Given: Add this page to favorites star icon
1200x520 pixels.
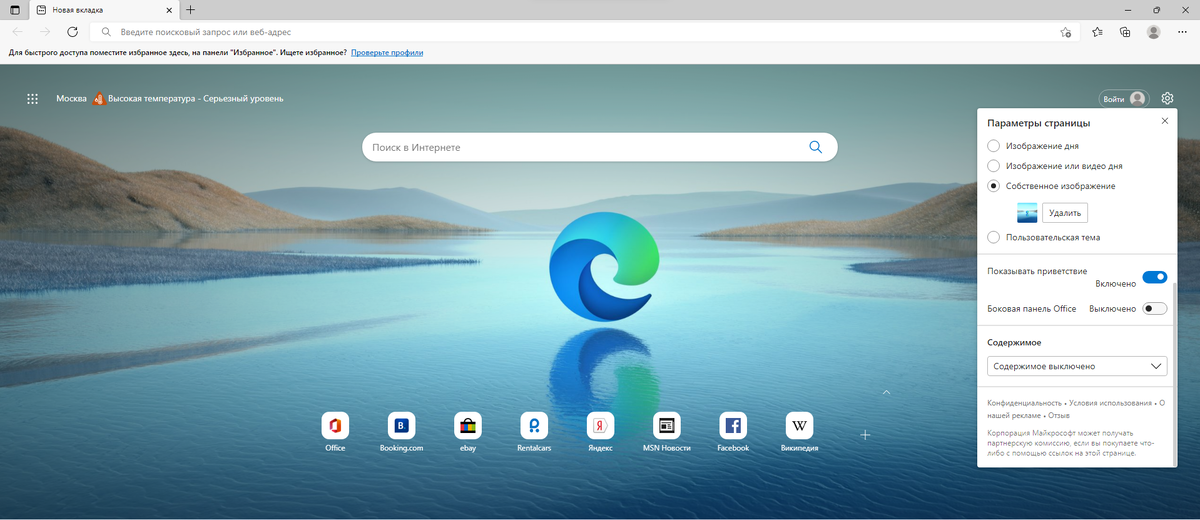Looking at the screenshot, I should pyautogui.click(x=1067, y=32).
